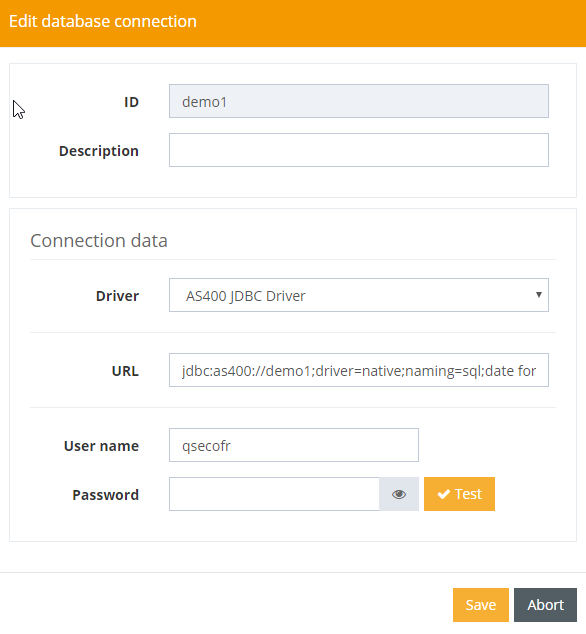The image size is (586, 634).
Task: Click into the URL field
Action: coord(359,370)
